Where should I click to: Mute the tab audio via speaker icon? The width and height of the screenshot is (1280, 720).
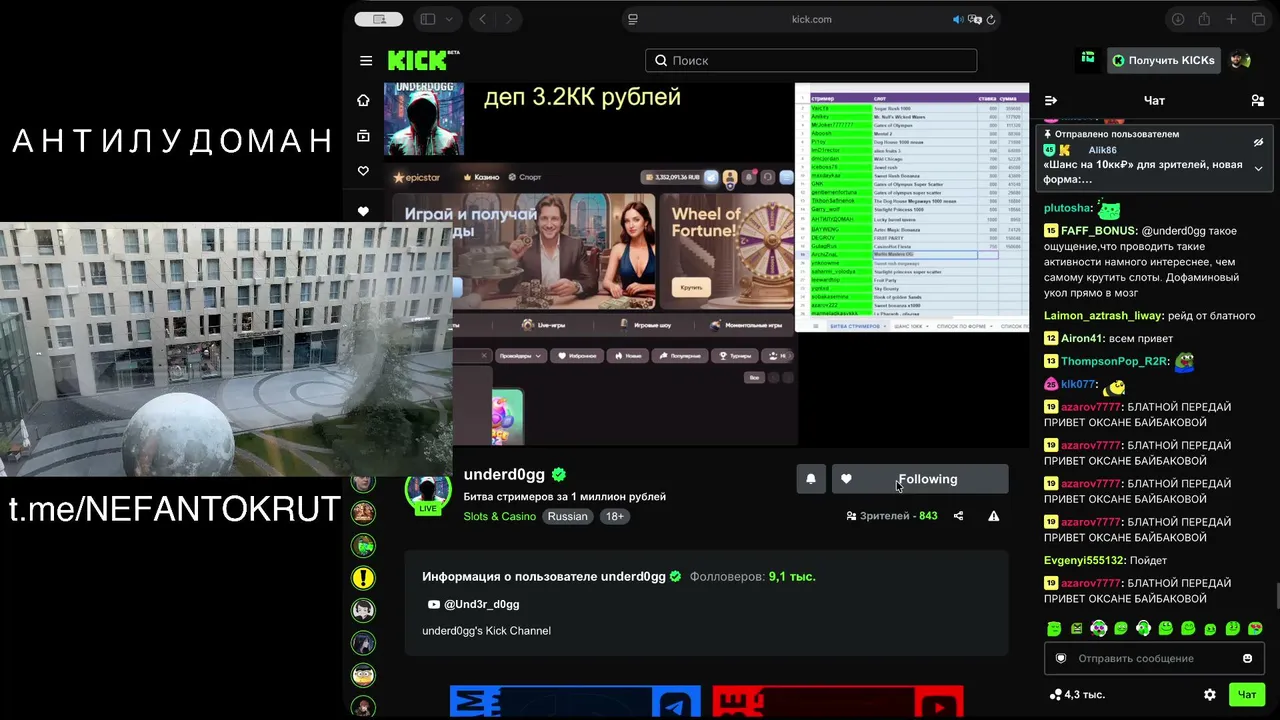pos(958,19)
